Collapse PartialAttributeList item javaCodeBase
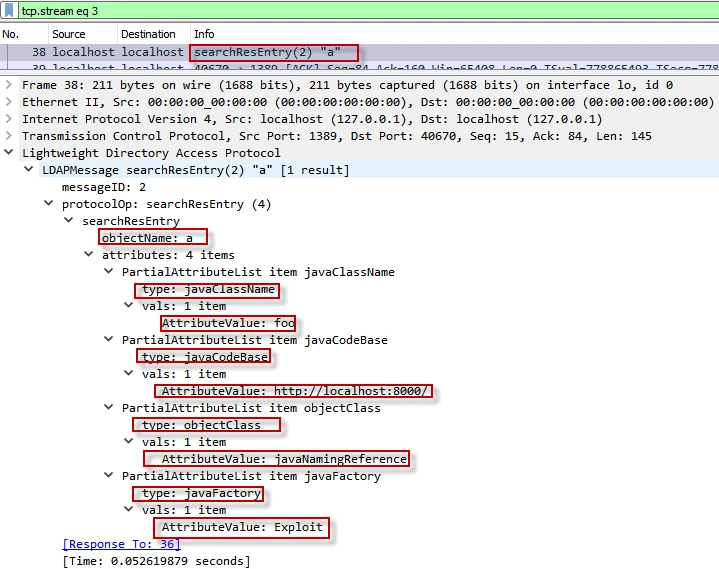The image size is (719, 569). click(110, 340)
